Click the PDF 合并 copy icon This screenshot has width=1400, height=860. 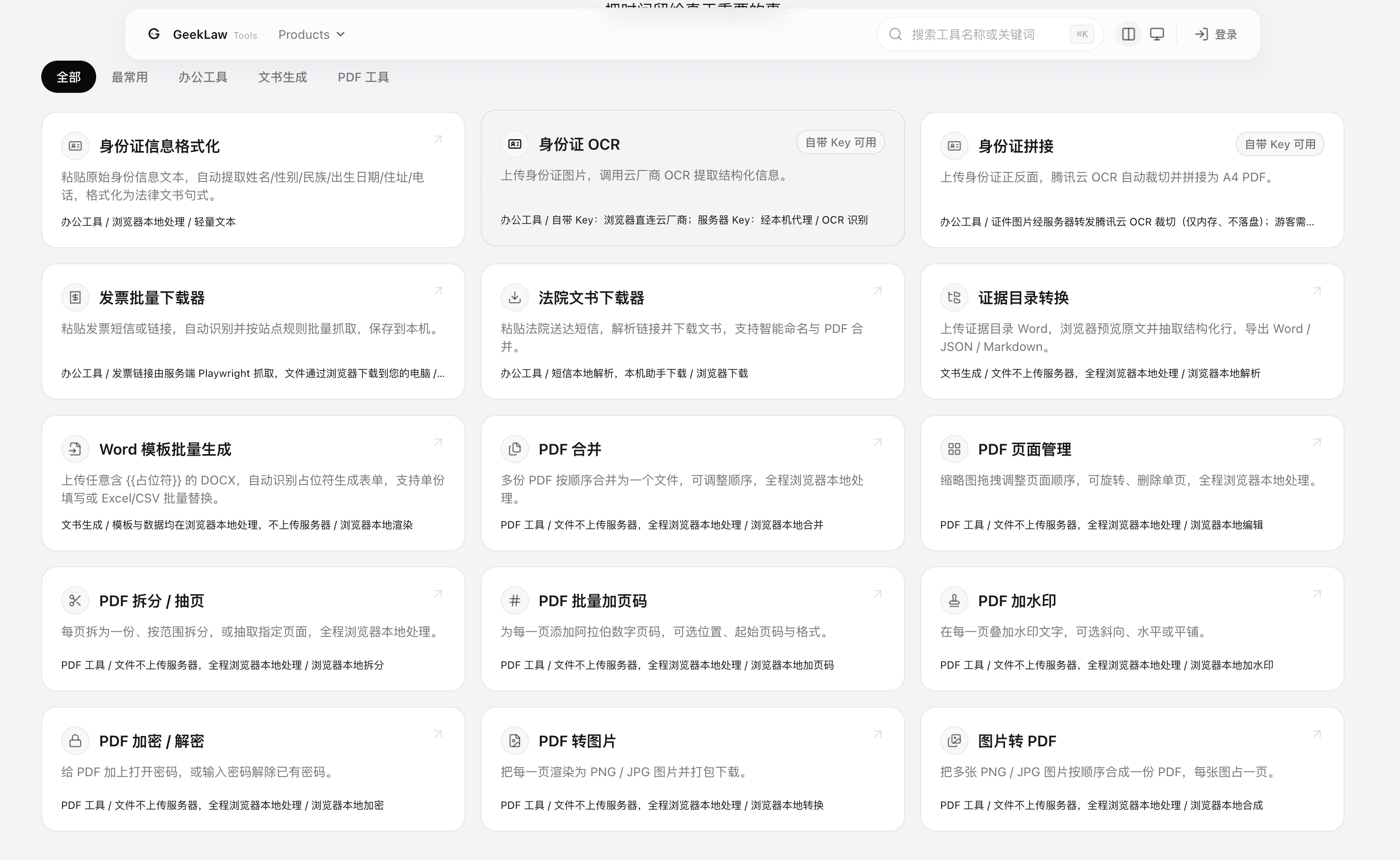coord(515,449)
